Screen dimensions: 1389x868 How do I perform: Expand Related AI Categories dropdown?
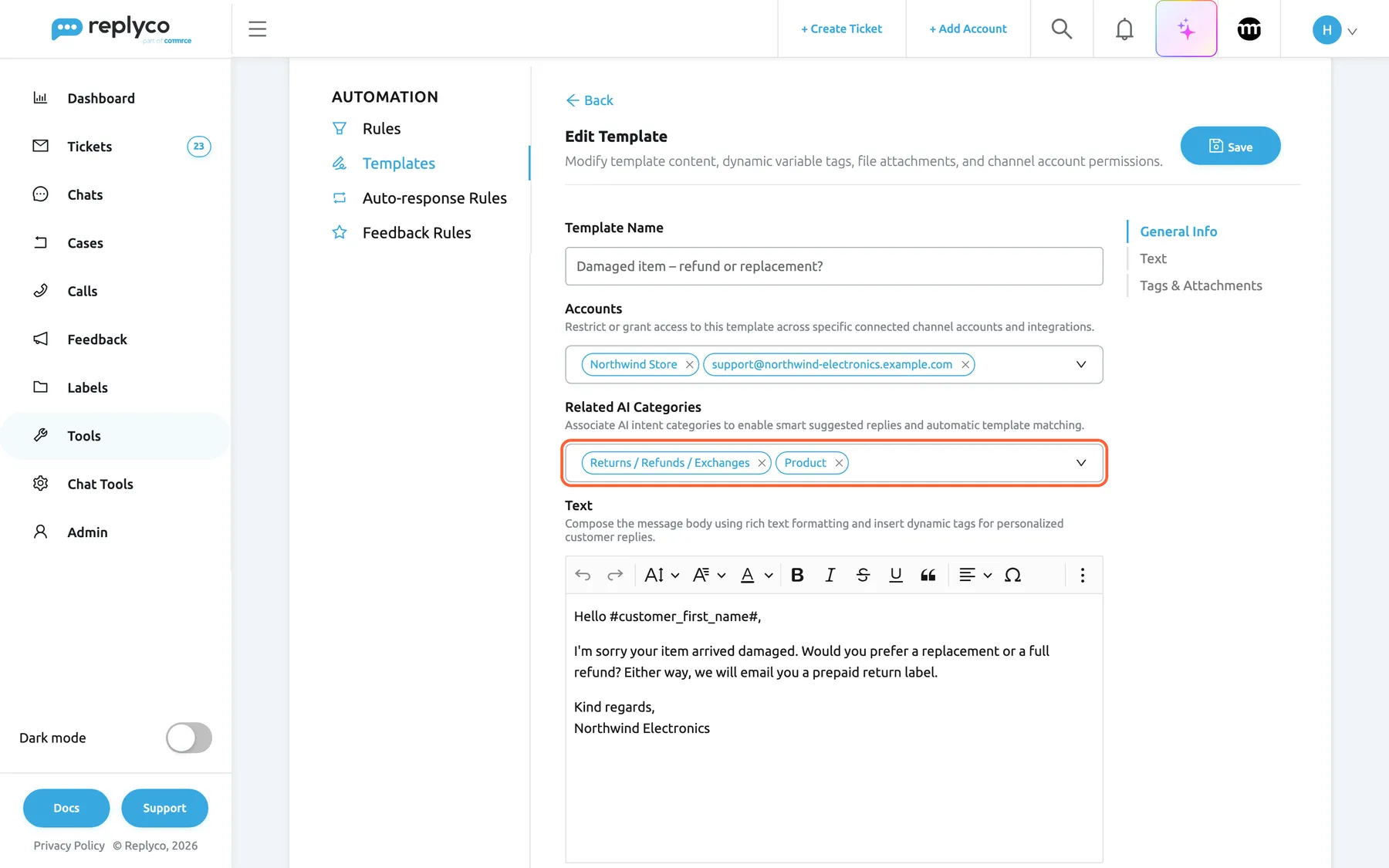point(1081,463)
